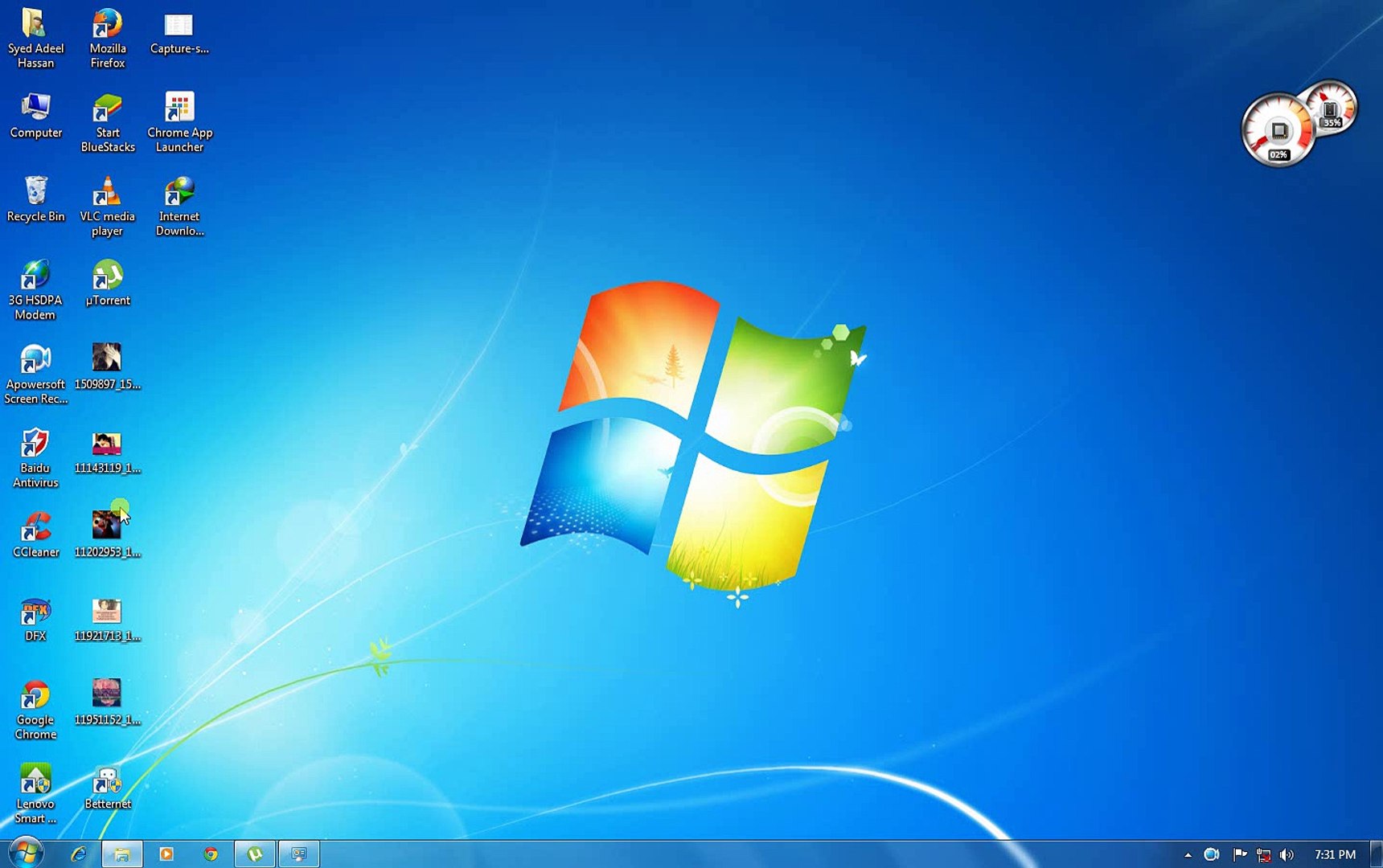Image resolution: width=1383 pixels, height=868 pixels.
Task: Select the Start BlueStacks shortcut
Action: point(108,123)
